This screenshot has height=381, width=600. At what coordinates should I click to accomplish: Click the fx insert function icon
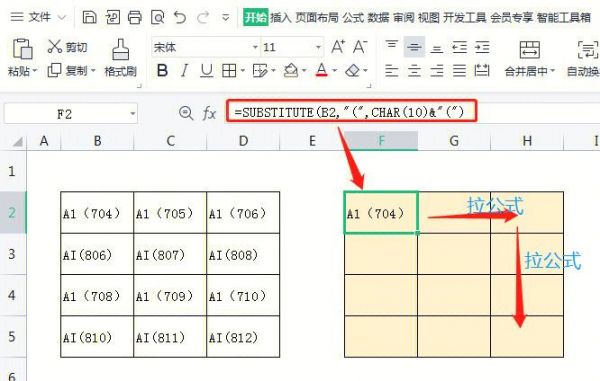pyautogui.click(x=209, y=113)
